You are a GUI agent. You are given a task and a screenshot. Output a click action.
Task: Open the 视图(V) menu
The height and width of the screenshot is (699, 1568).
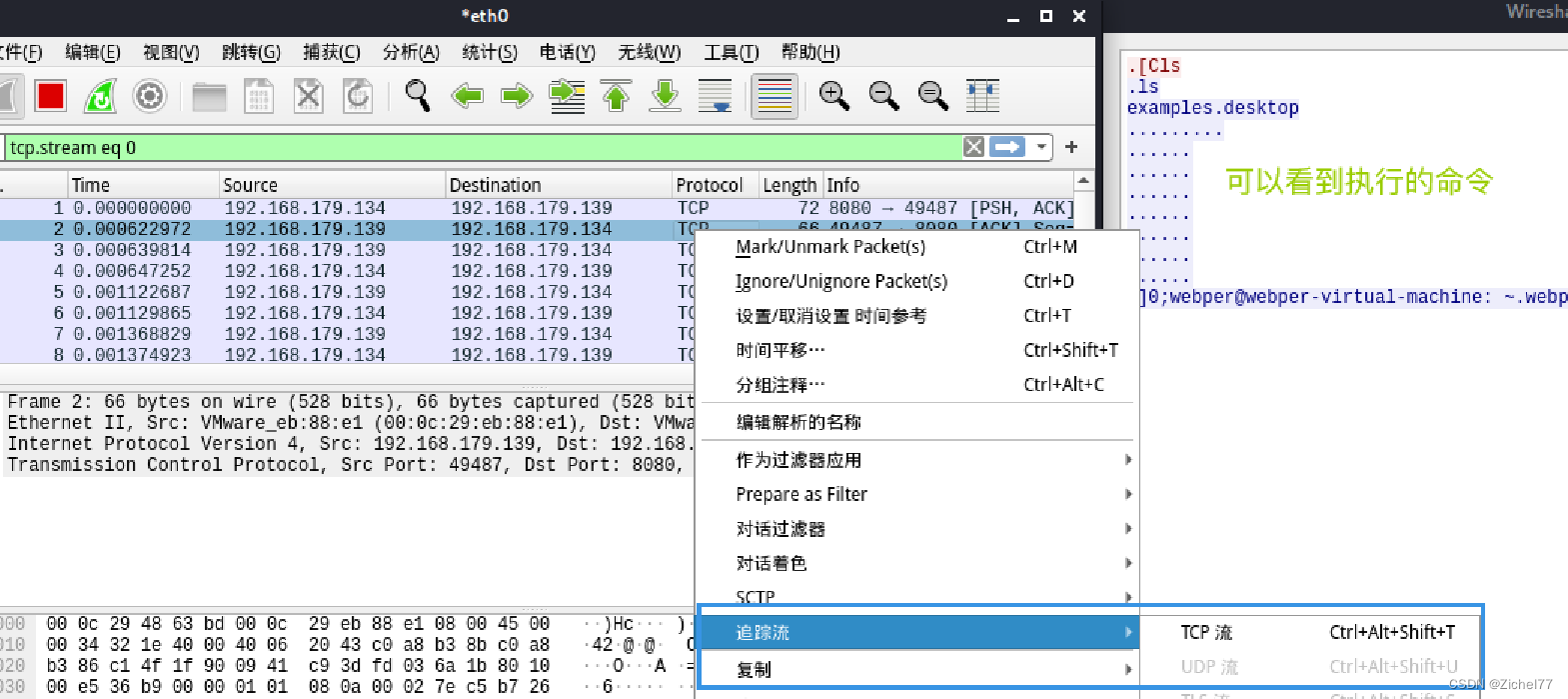[171, 52]
